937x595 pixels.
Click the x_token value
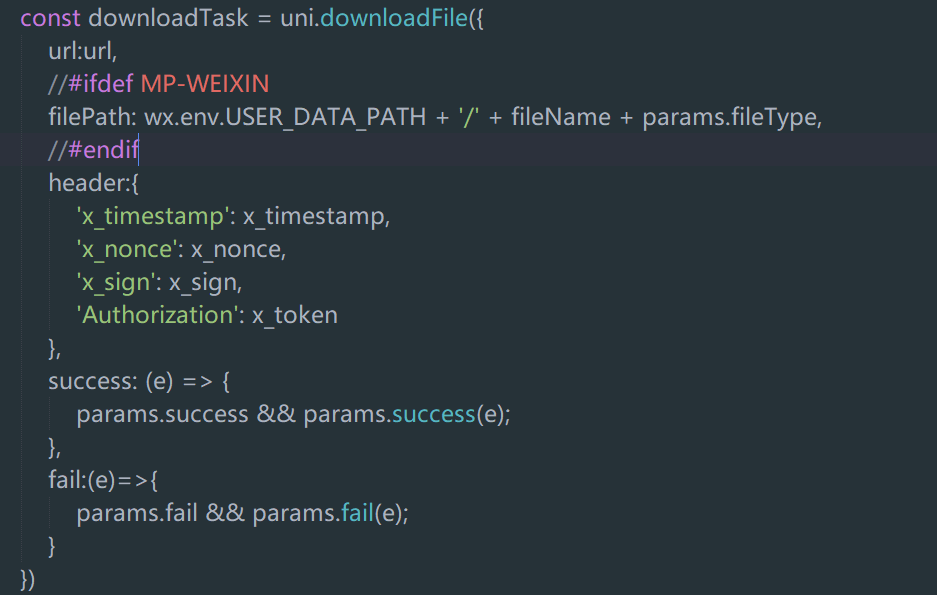pos(294,315)
